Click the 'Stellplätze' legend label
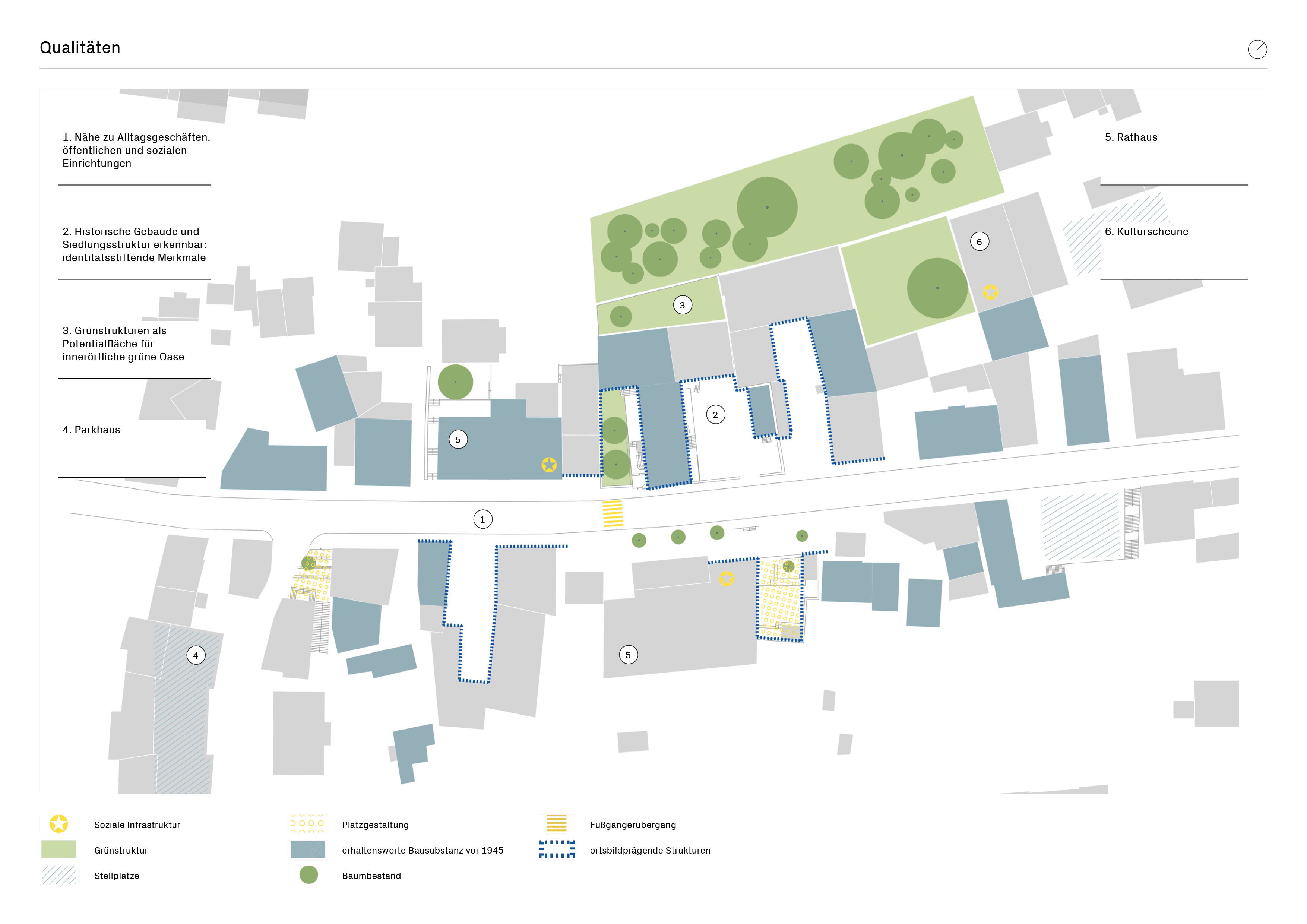Screen dimensions: 1307x924 tap(117, 876)
